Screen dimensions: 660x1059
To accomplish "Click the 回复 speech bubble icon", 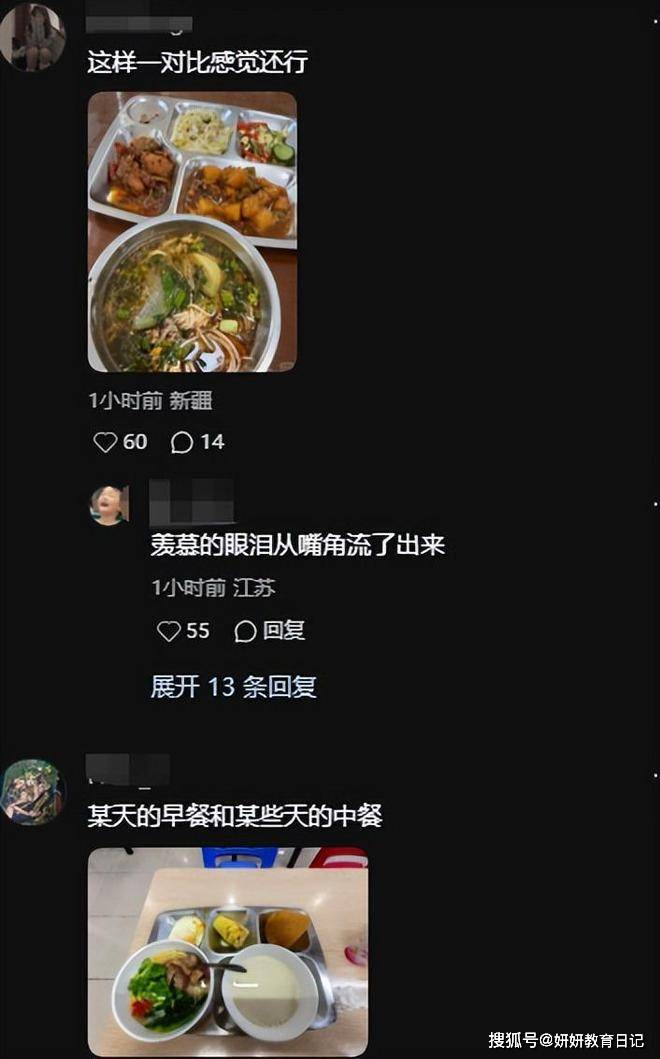I will (x=245, y=631).
